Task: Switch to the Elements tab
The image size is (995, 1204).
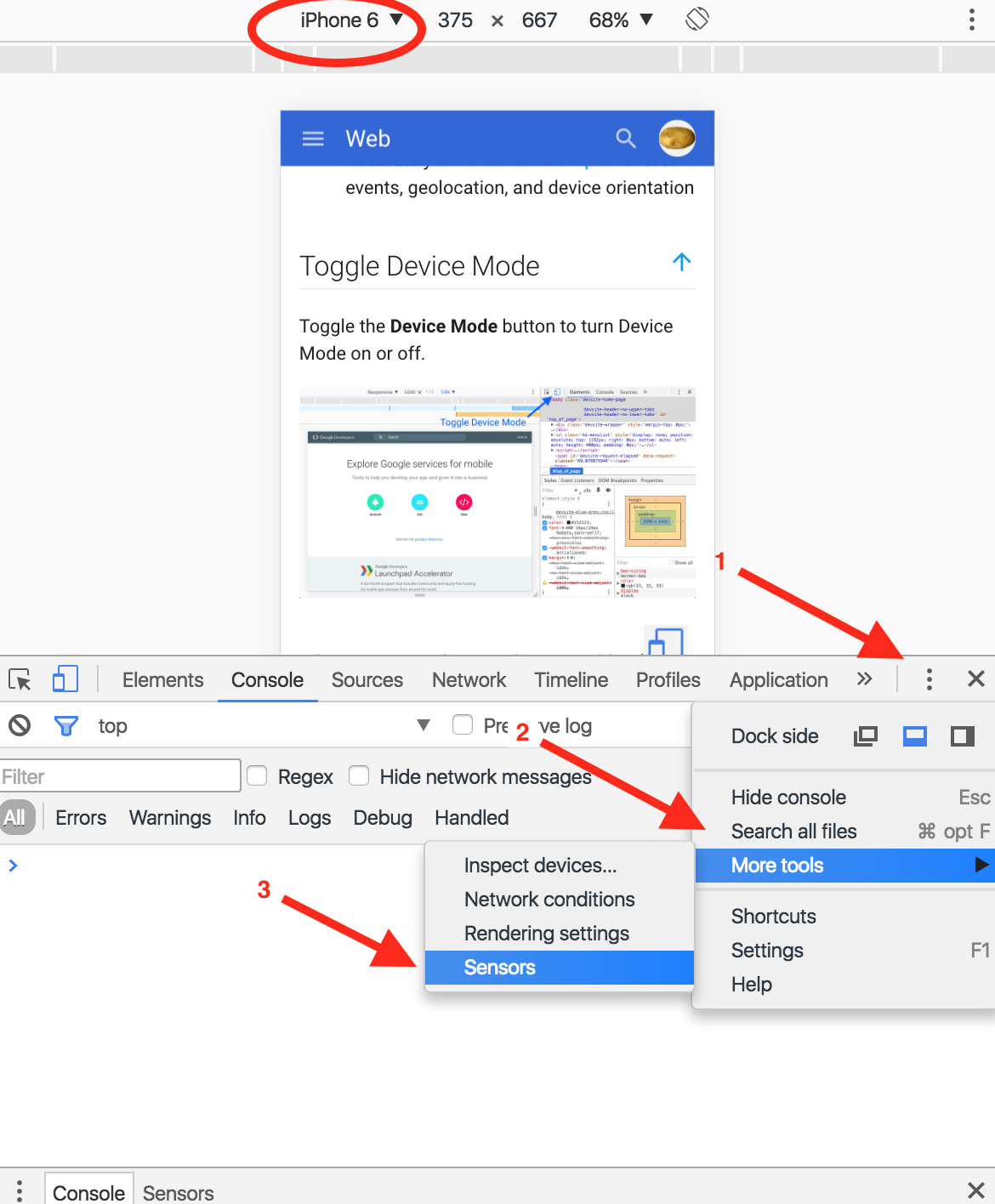Action: point(162,680)
